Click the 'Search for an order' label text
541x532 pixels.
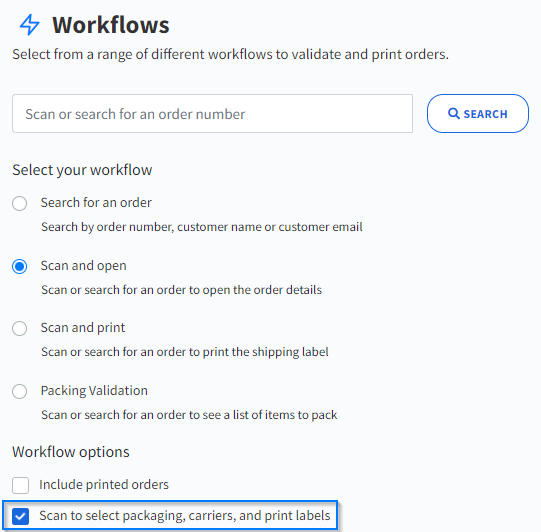click(x=96, y=203)
